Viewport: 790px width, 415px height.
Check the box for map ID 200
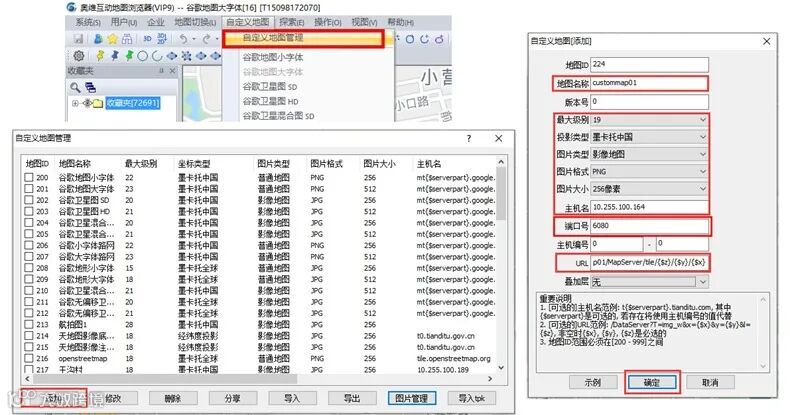[x=29, y=177]
